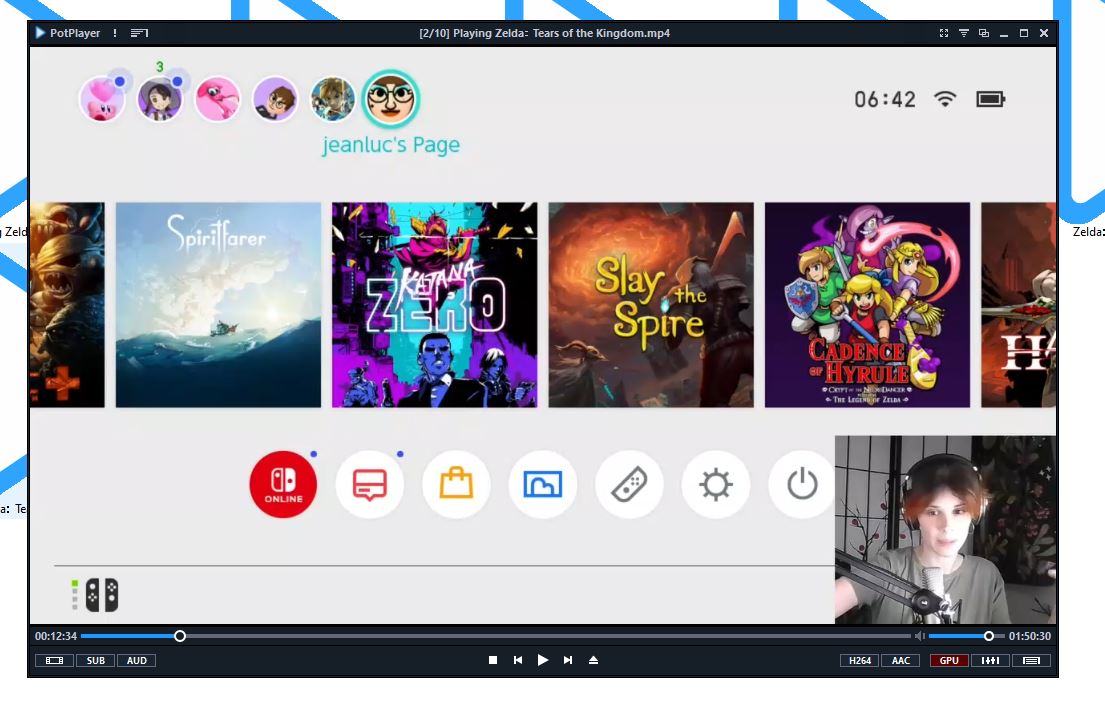Click the jeanluc's Page label
Screen dimensions: 1105x722
coord(391,144)
